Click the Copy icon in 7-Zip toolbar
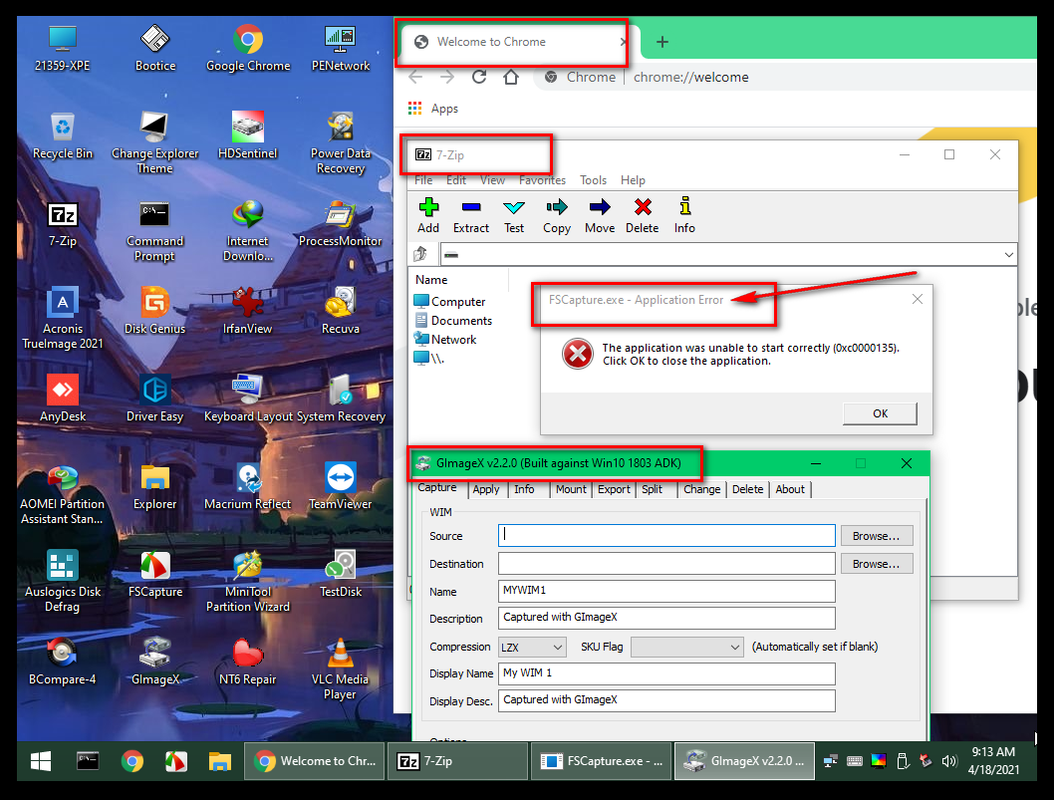1054x800 pixels. click(557, 216)
